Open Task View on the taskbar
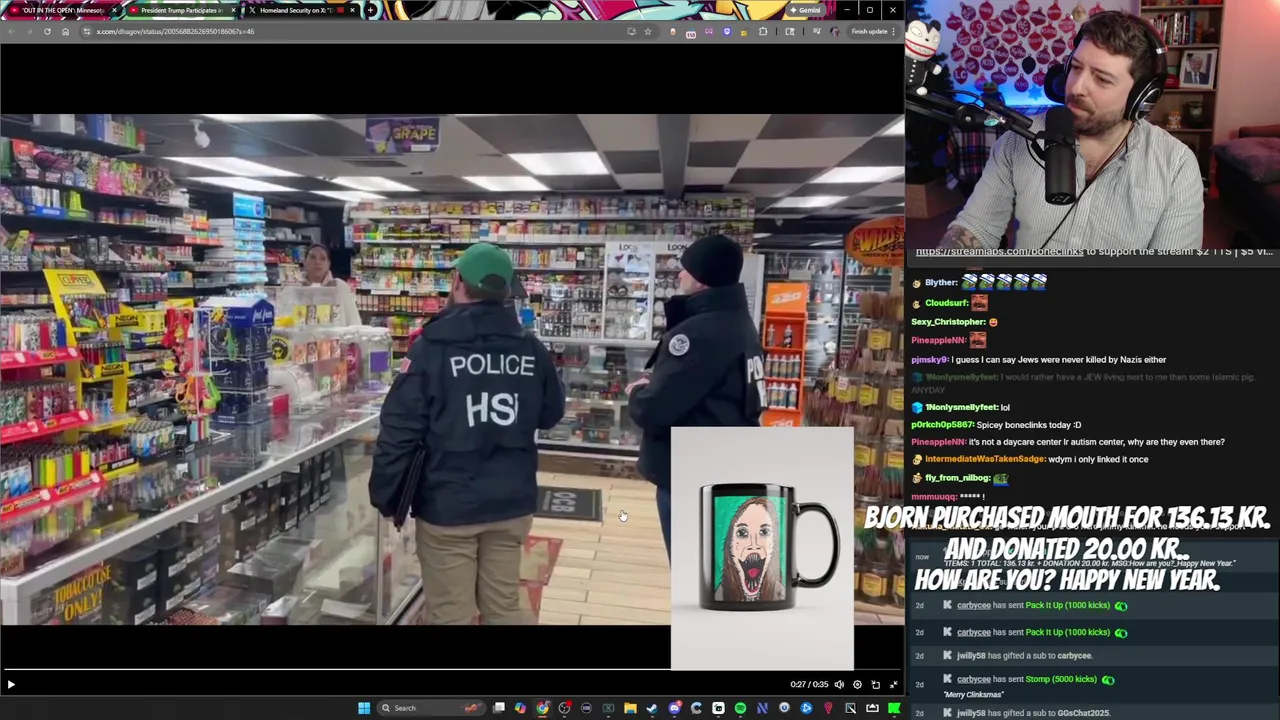Viewport: 1280px width, 720px height. pyautogui.click(x=499, y=708)
